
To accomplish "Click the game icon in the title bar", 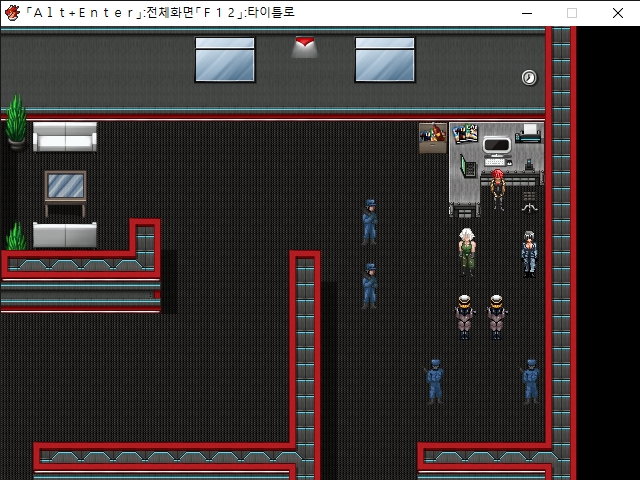I will click(12, 13).
